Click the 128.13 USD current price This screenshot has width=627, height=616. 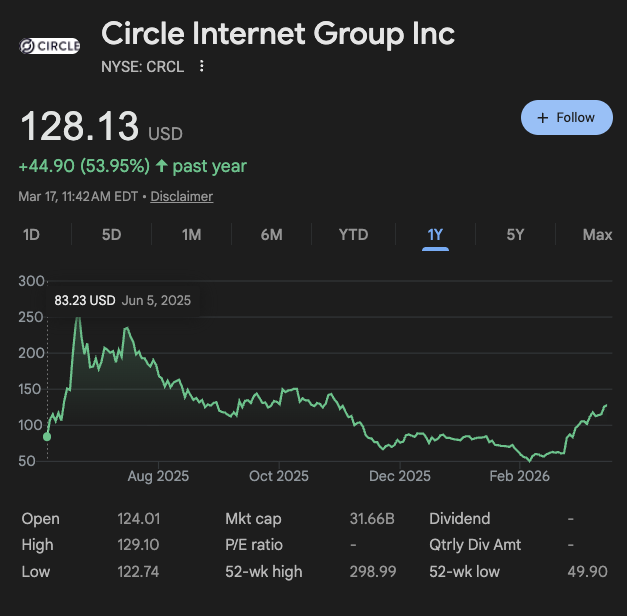(x=80, y=129)
